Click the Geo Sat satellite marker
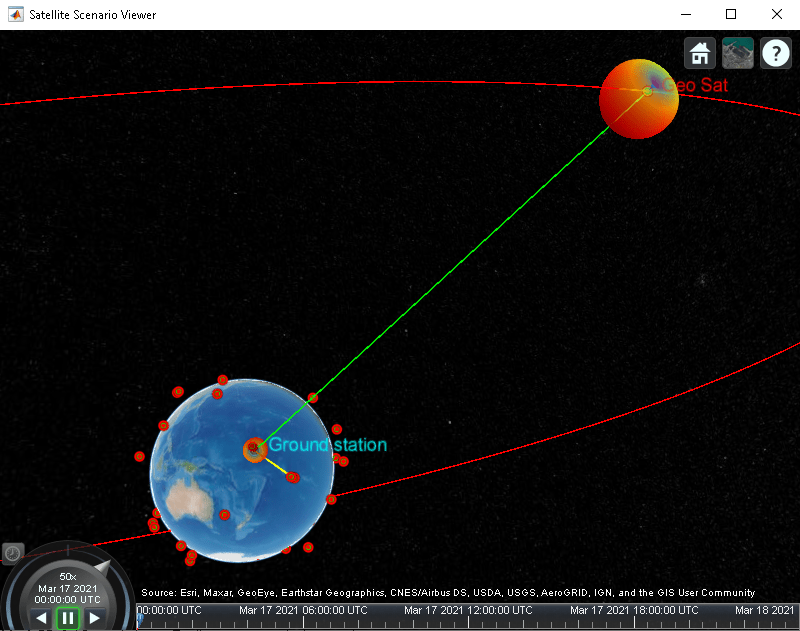Image resolution: width=800 pixels, height=631 pixels. 647,91
